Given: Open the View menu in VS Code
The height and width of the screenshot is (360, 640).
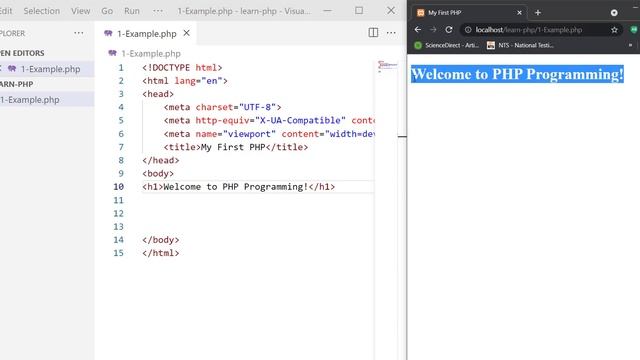Looking at the screenshot, I should click(80, 11).
